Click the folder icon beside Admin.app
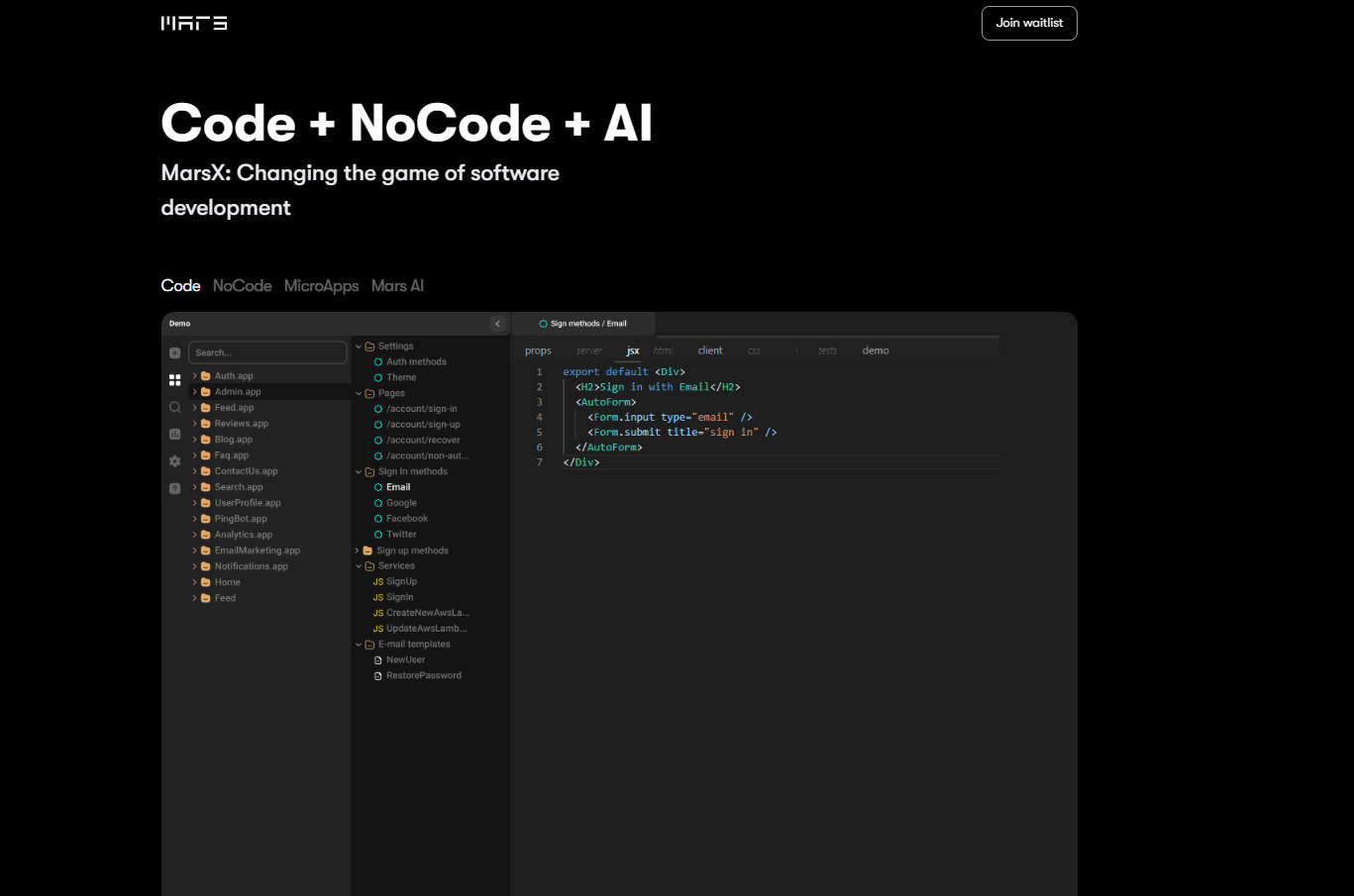 coord(206,392)
